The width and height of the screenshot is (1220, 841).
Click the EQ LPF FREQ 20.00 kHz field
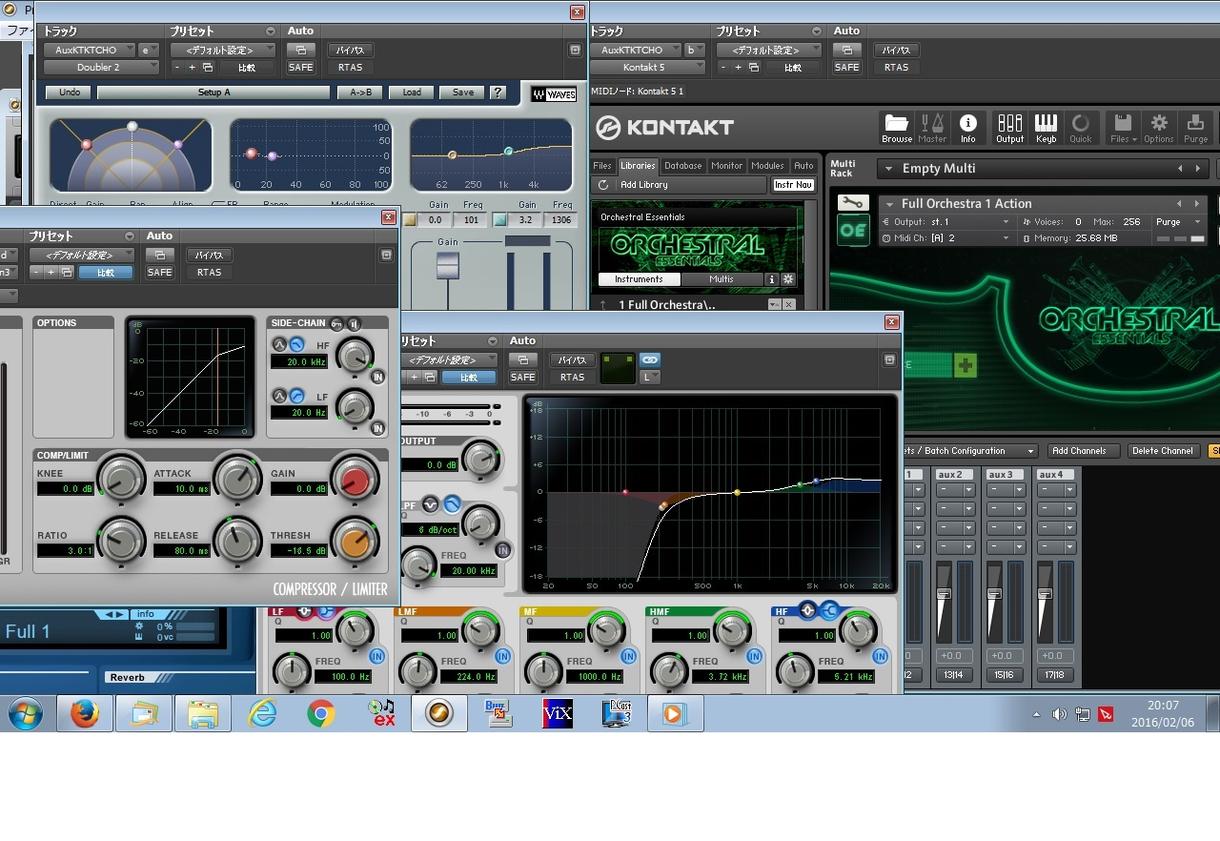click(x=469, y=571)
